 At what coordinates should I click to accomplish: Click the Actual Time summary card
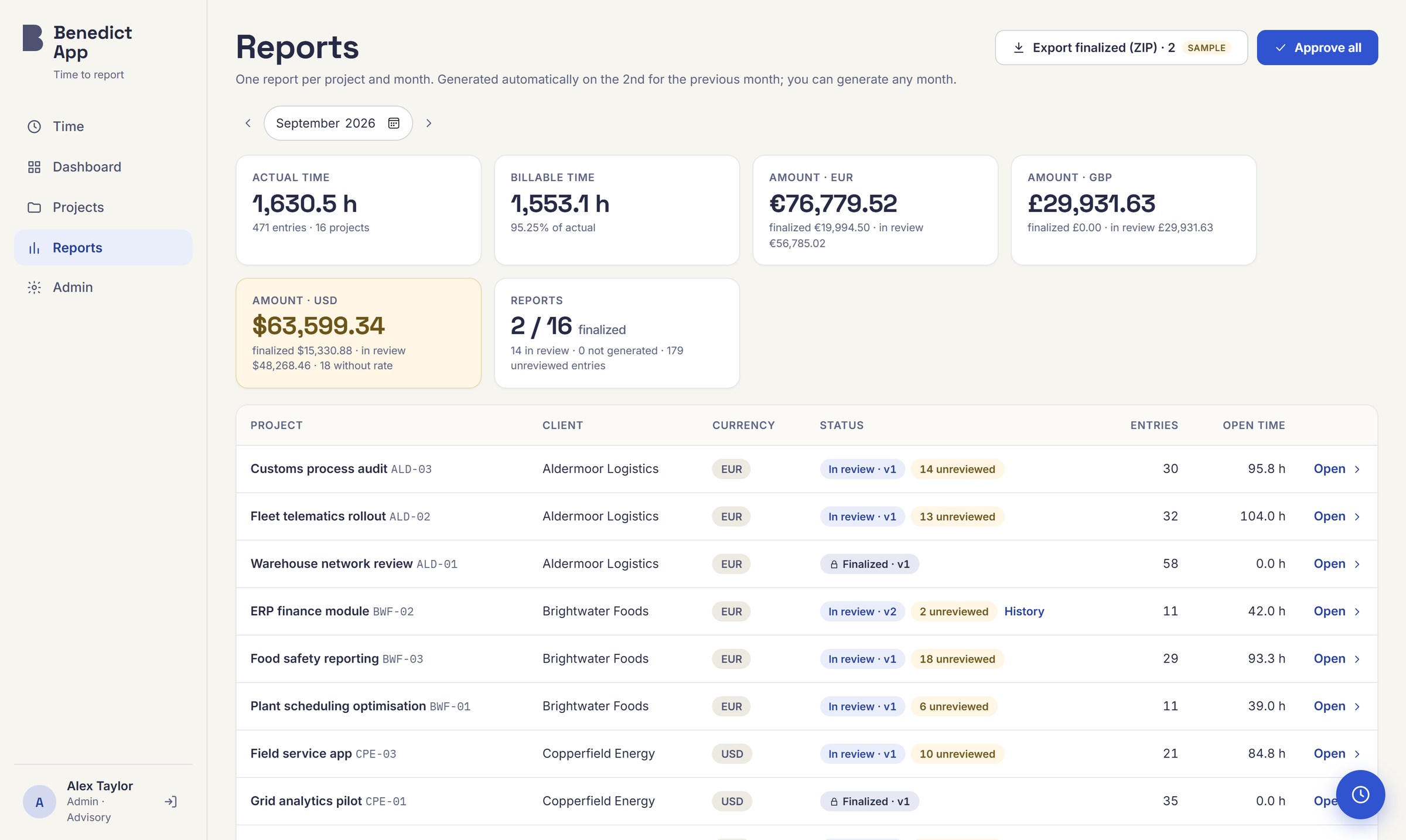point(359,210)
